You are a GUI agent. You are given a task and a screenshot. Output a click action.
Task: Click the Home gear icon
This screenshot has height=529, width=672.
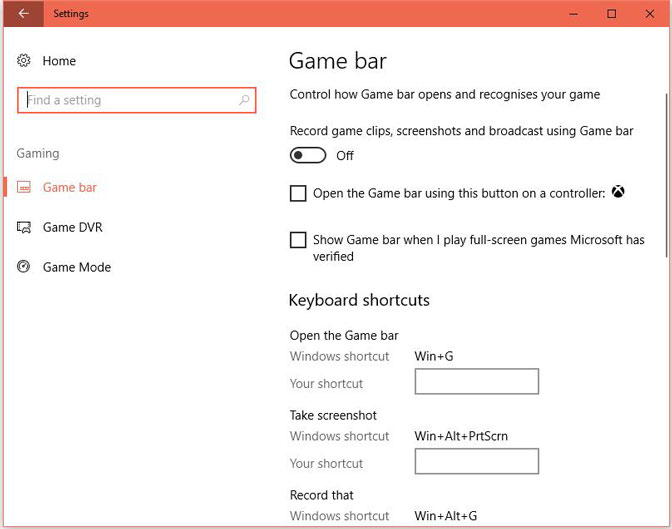coord(24,61)
